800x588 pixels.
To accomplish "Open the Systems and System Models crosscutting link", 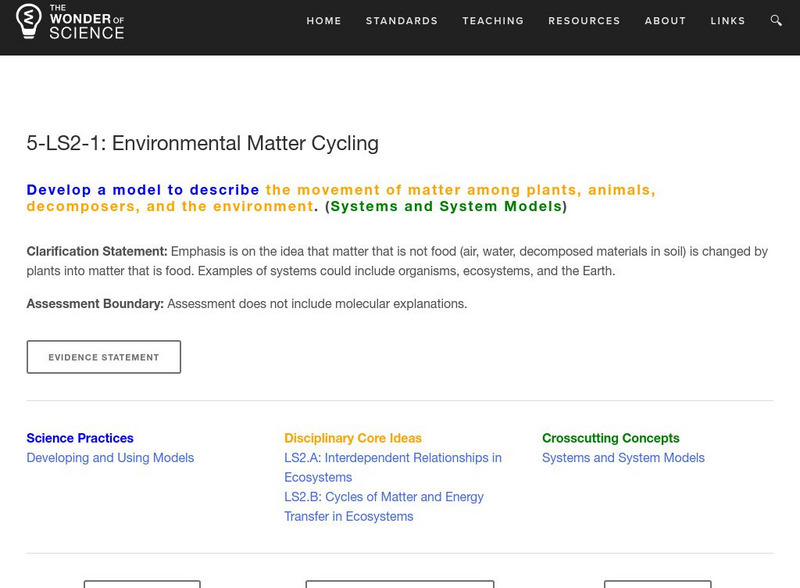I will point(622,458).
